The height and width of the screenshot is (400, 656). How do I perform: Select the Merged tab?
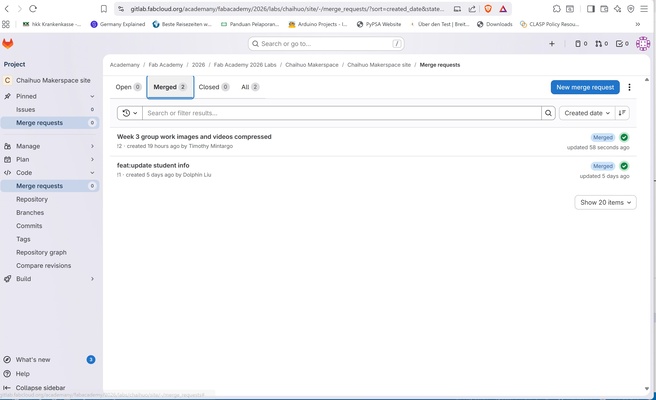click(x=170, y=87)
